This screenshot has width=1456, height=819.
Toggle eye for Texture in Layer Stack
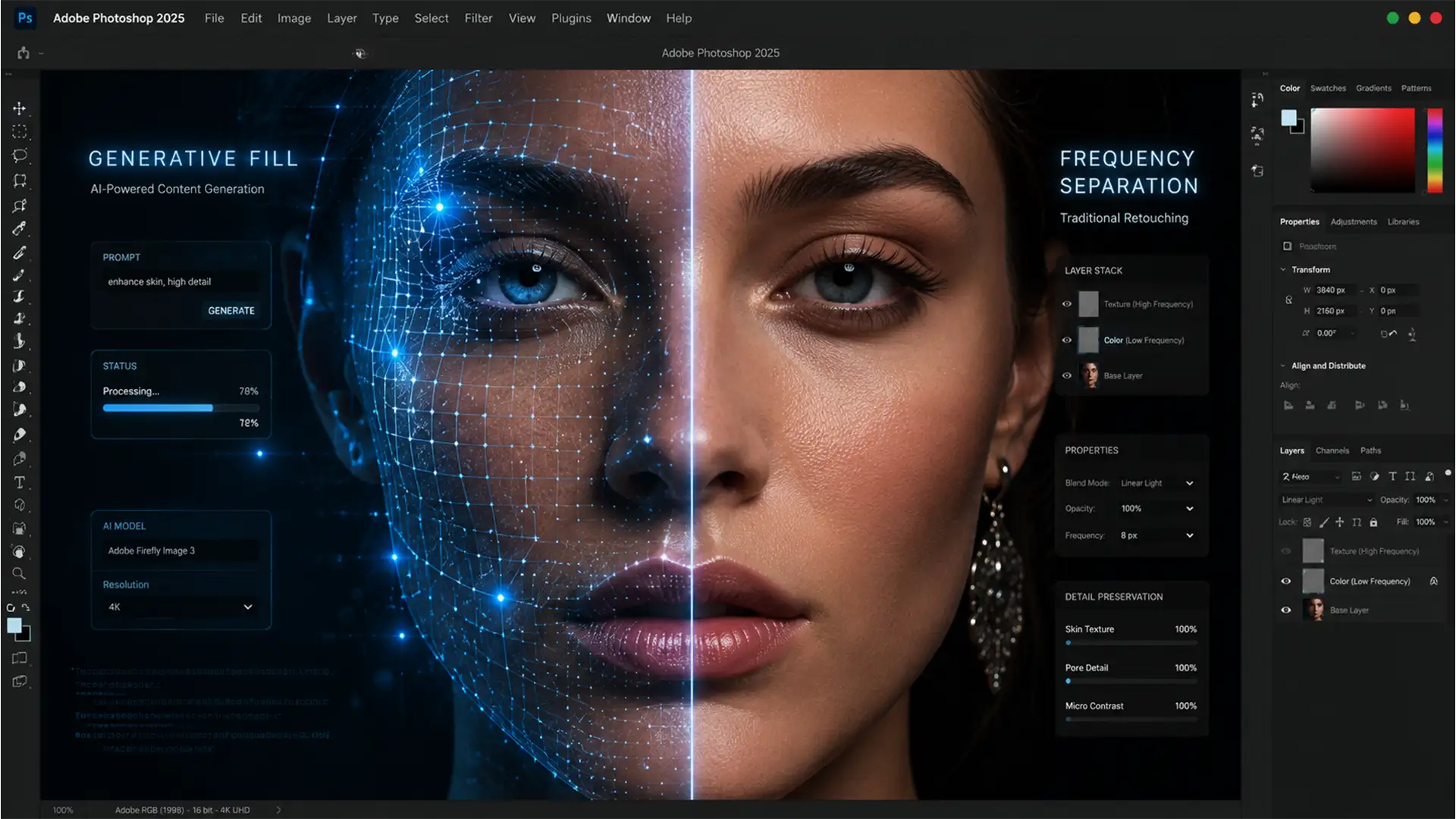click(1067, 304)
